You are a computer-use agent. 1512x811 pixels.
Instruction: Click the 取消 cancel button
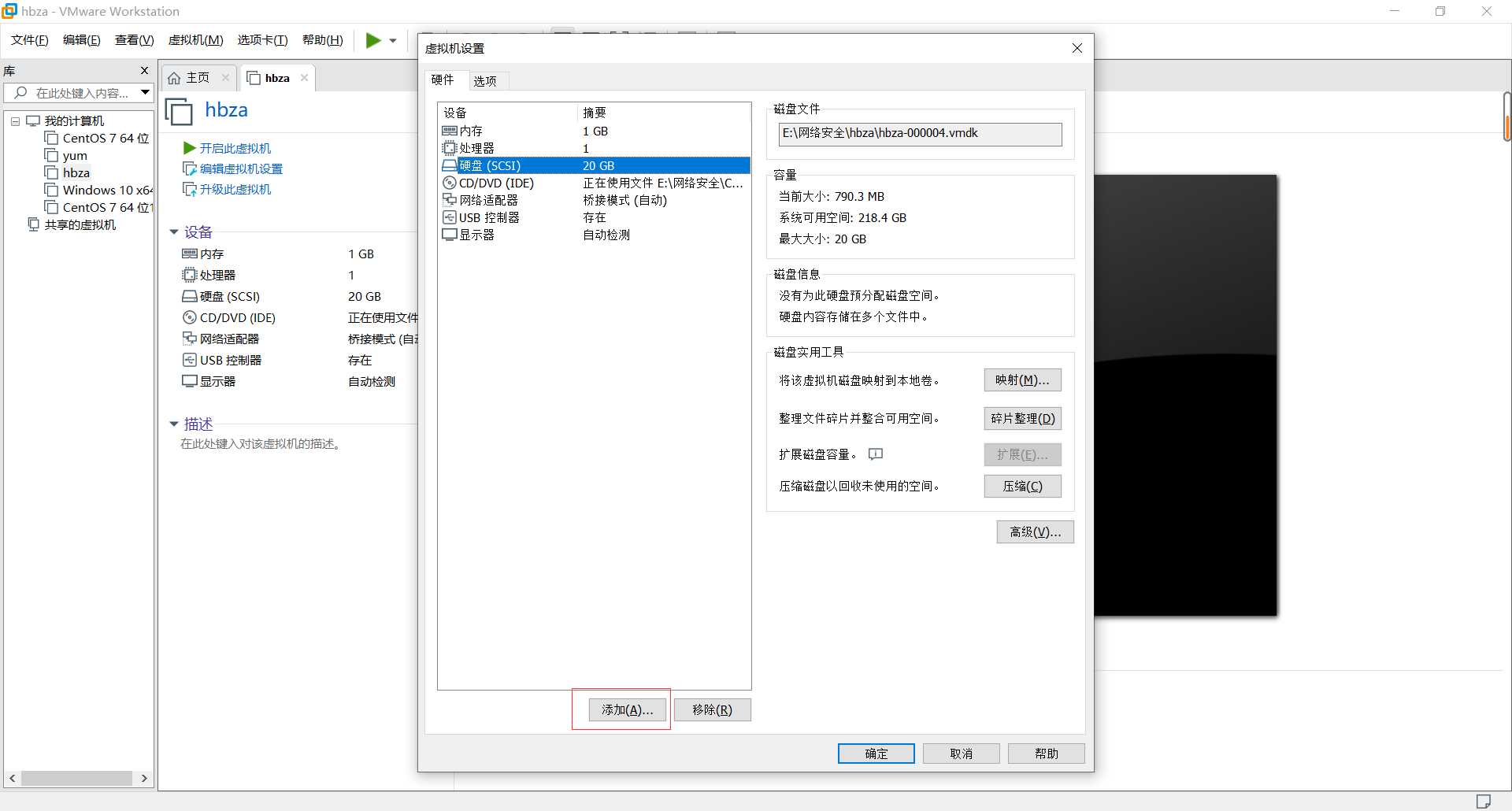[x=961, y=754]
